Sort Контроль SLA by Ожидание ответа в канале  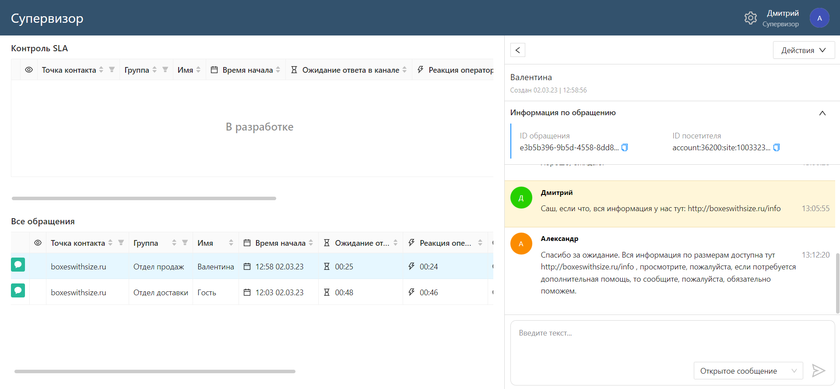click(x=404, y=70)
